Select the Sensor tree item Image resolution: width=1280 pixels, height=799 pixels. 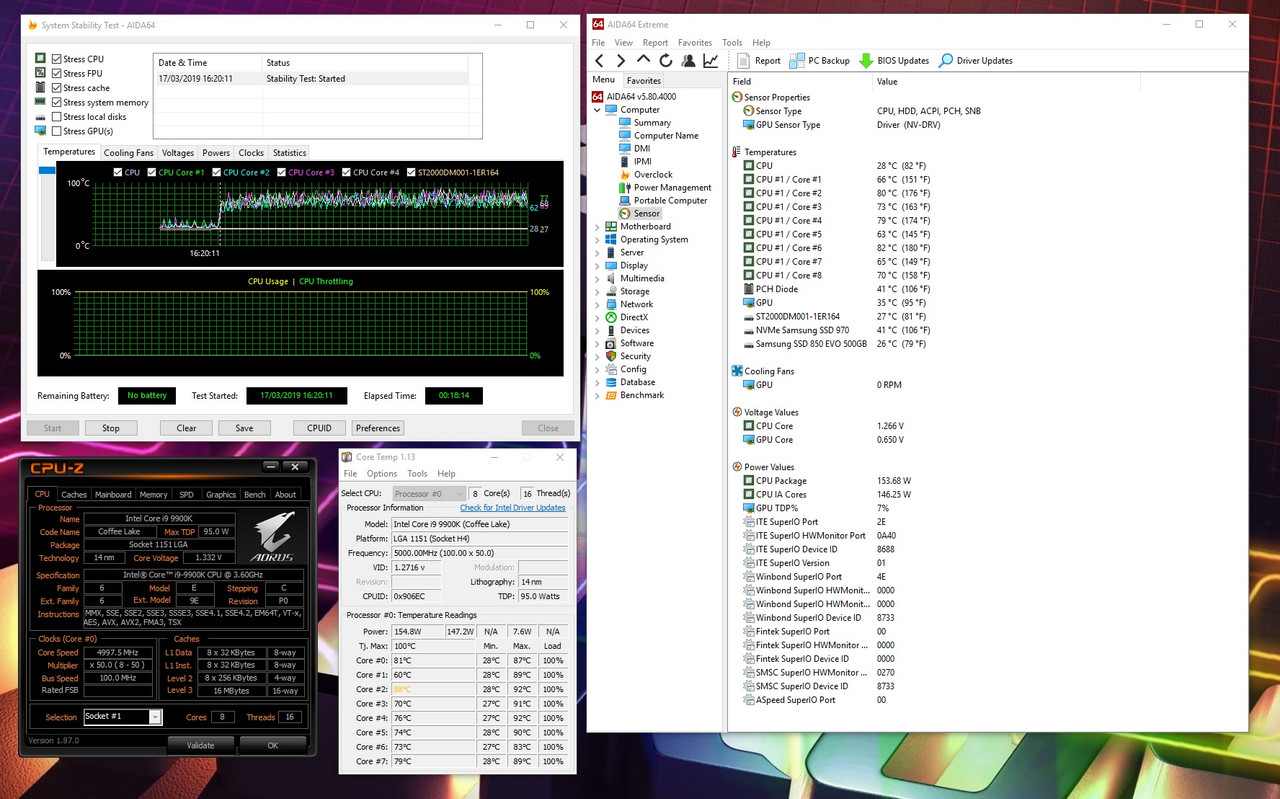click(646, 214)
